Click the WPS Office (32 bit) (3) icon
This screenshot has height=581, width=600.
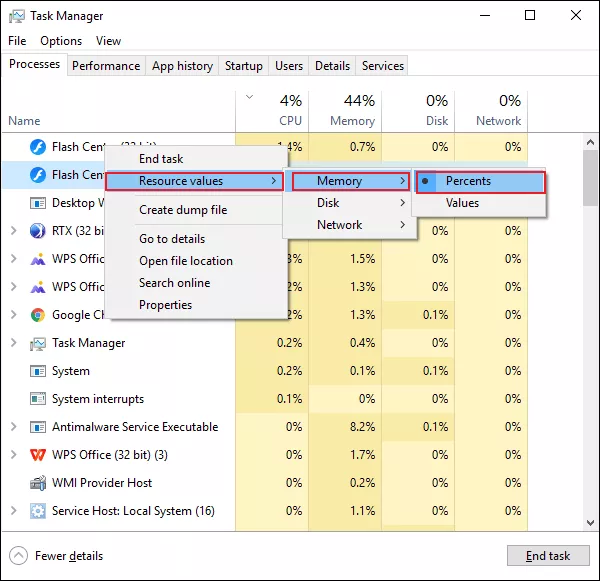38,455
